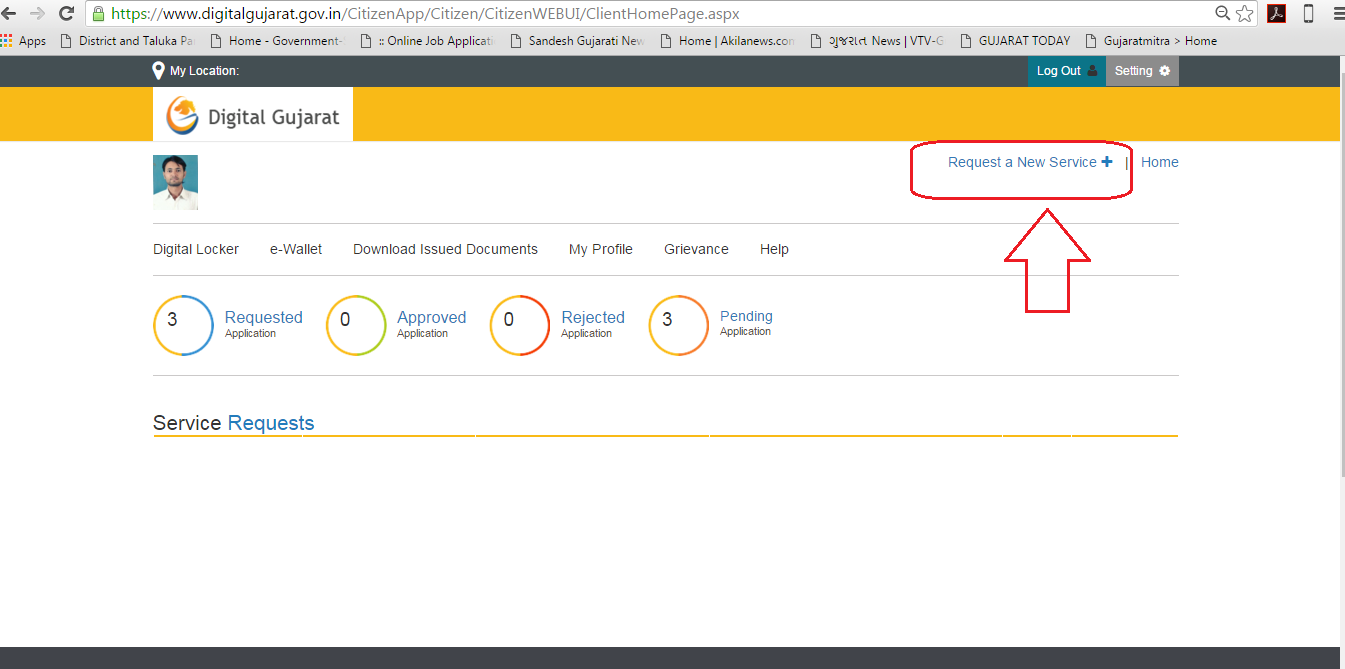
Task: Click the Chrome menu hamburger icon
Action: [x=1337, y=15]
